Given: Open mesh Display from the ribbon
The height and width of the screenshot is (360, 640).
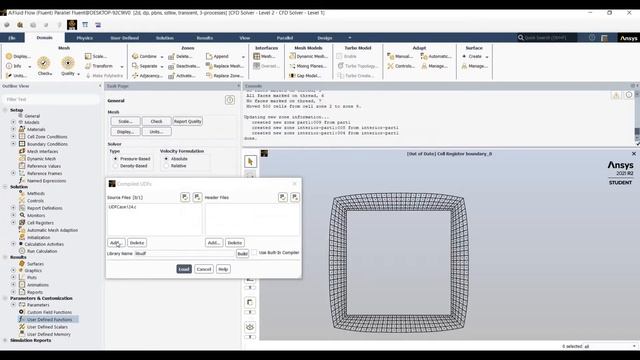Looking at the screenshot, I should pos(18,56).
